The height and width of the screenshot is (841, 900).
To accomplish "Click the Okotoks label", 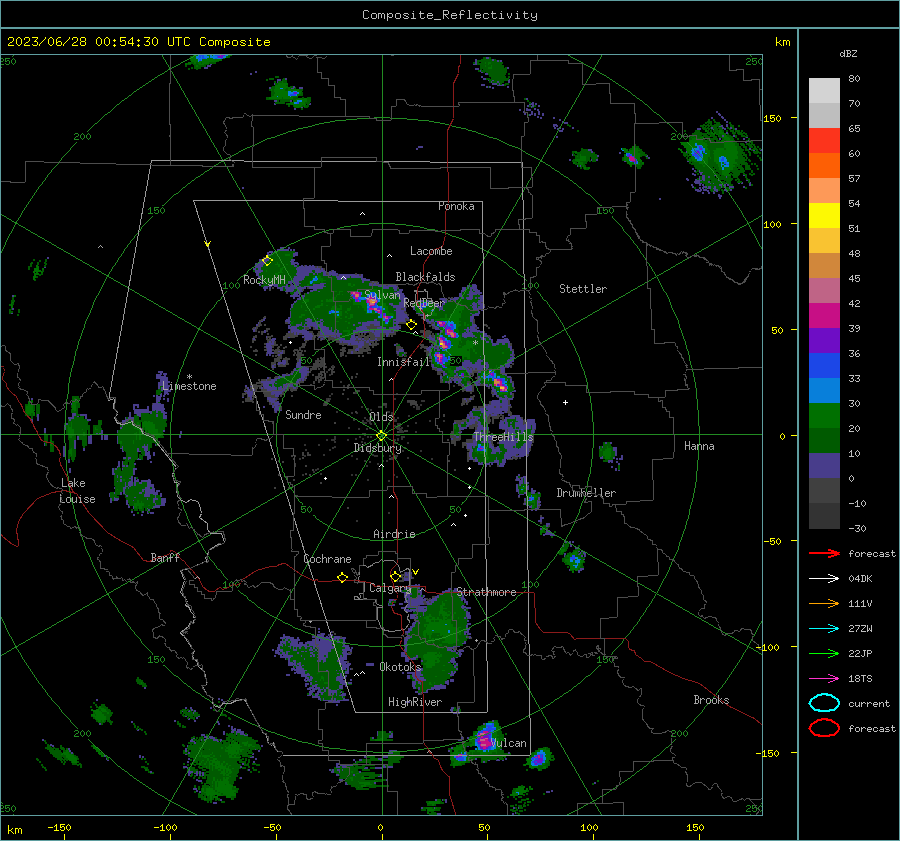I will 400,666.
